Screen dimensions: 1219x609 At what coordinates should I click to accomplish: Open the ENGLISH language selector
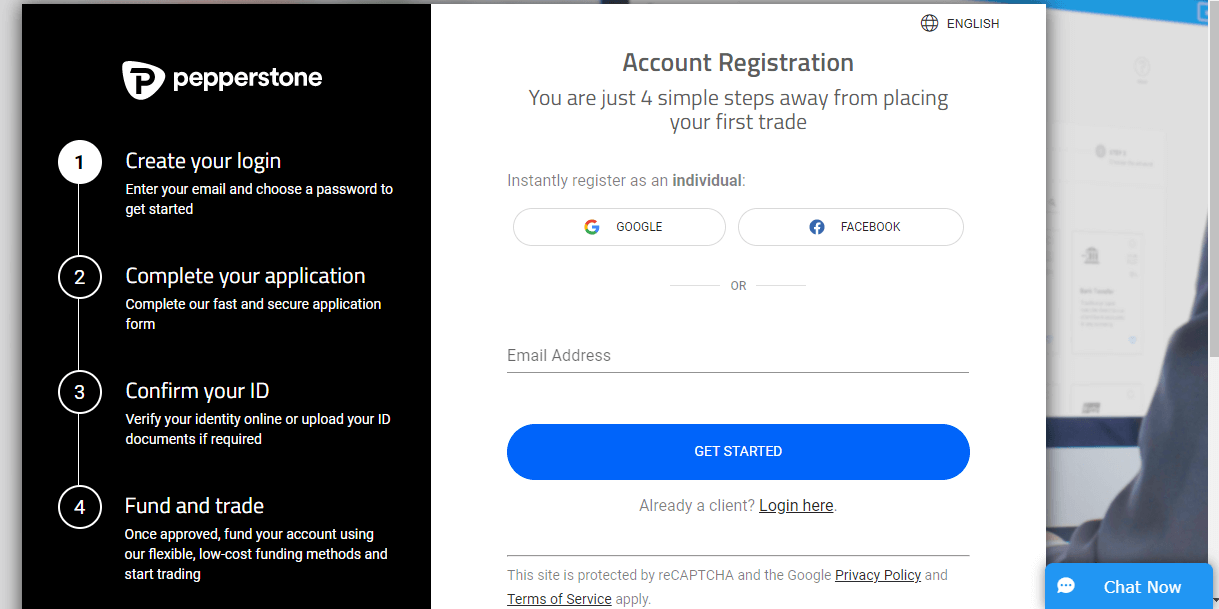[x=960, y=23]
